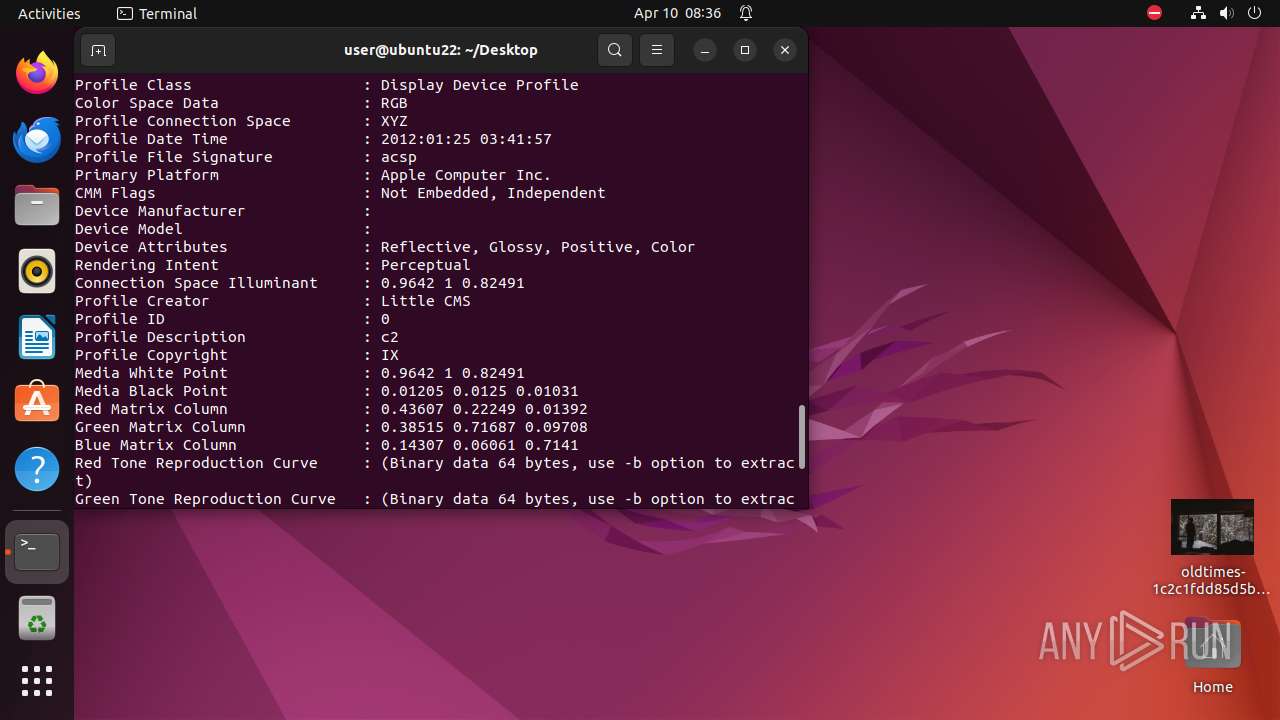Open Ubuntu Software store
This screenshot has width=1280, height=720.
click(37, 403)
